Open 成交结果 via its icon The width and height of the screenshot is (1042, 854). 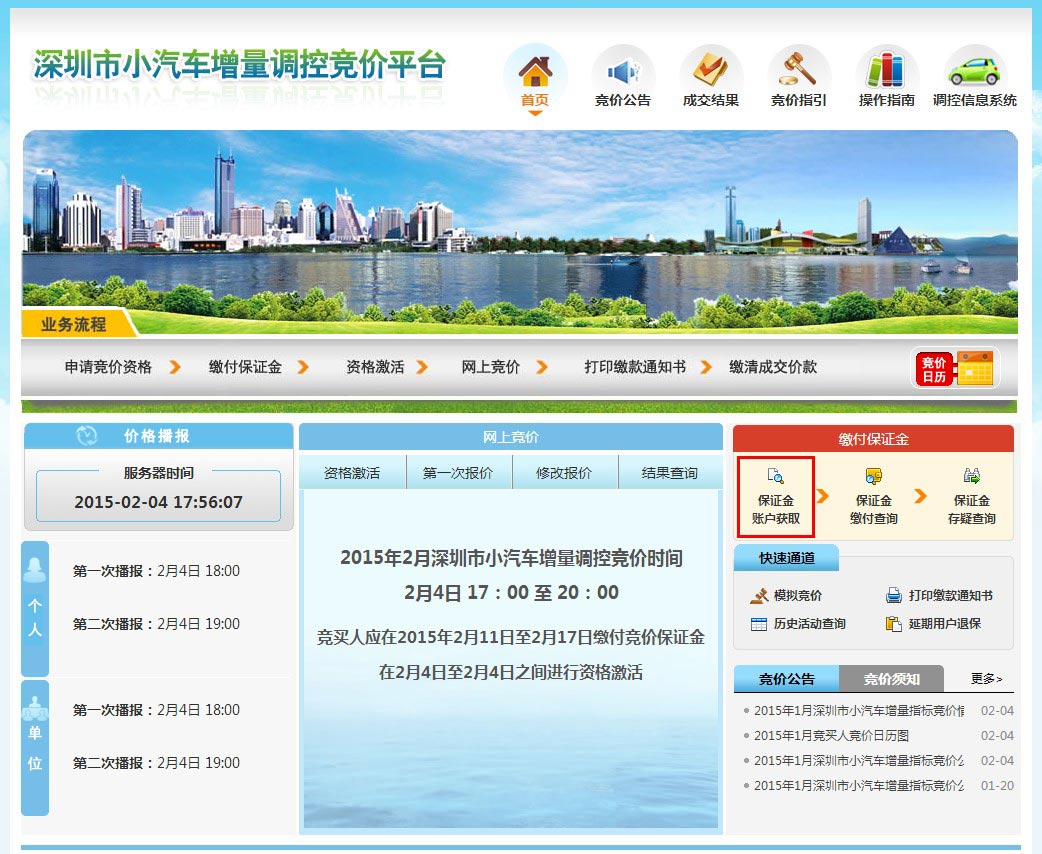coord(711,72)
